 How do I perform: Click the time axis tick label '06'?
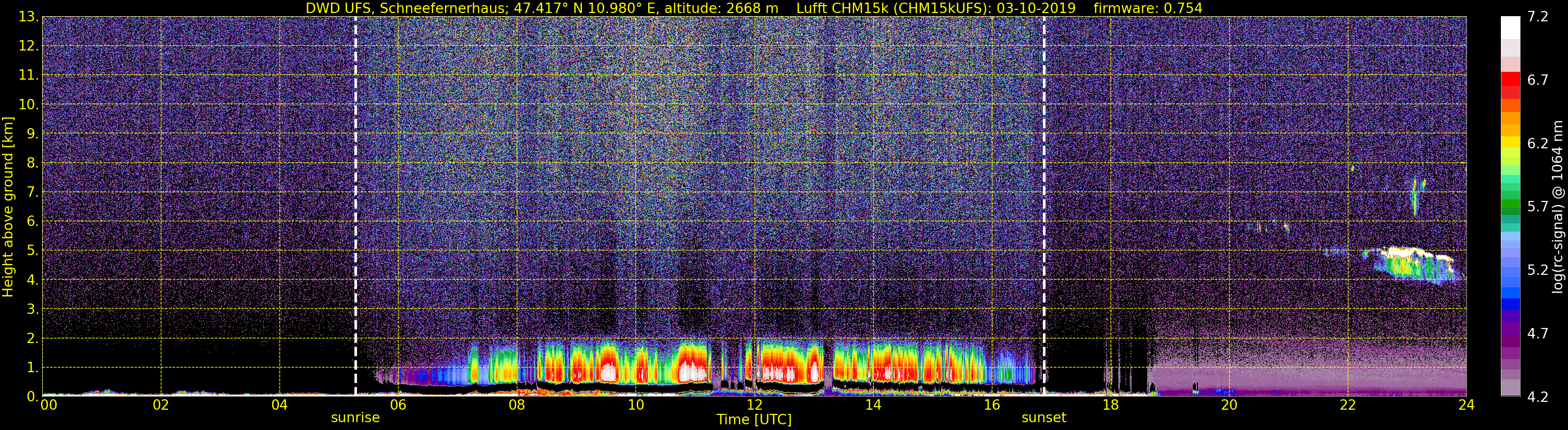click(398, 405)
